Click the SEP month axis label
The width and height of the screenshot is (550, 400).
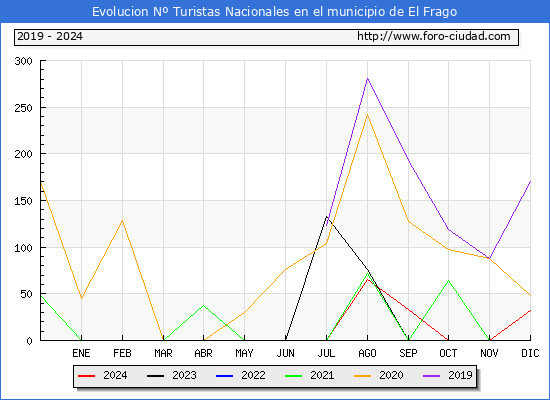pyautogui.click(x=408, y=353)
